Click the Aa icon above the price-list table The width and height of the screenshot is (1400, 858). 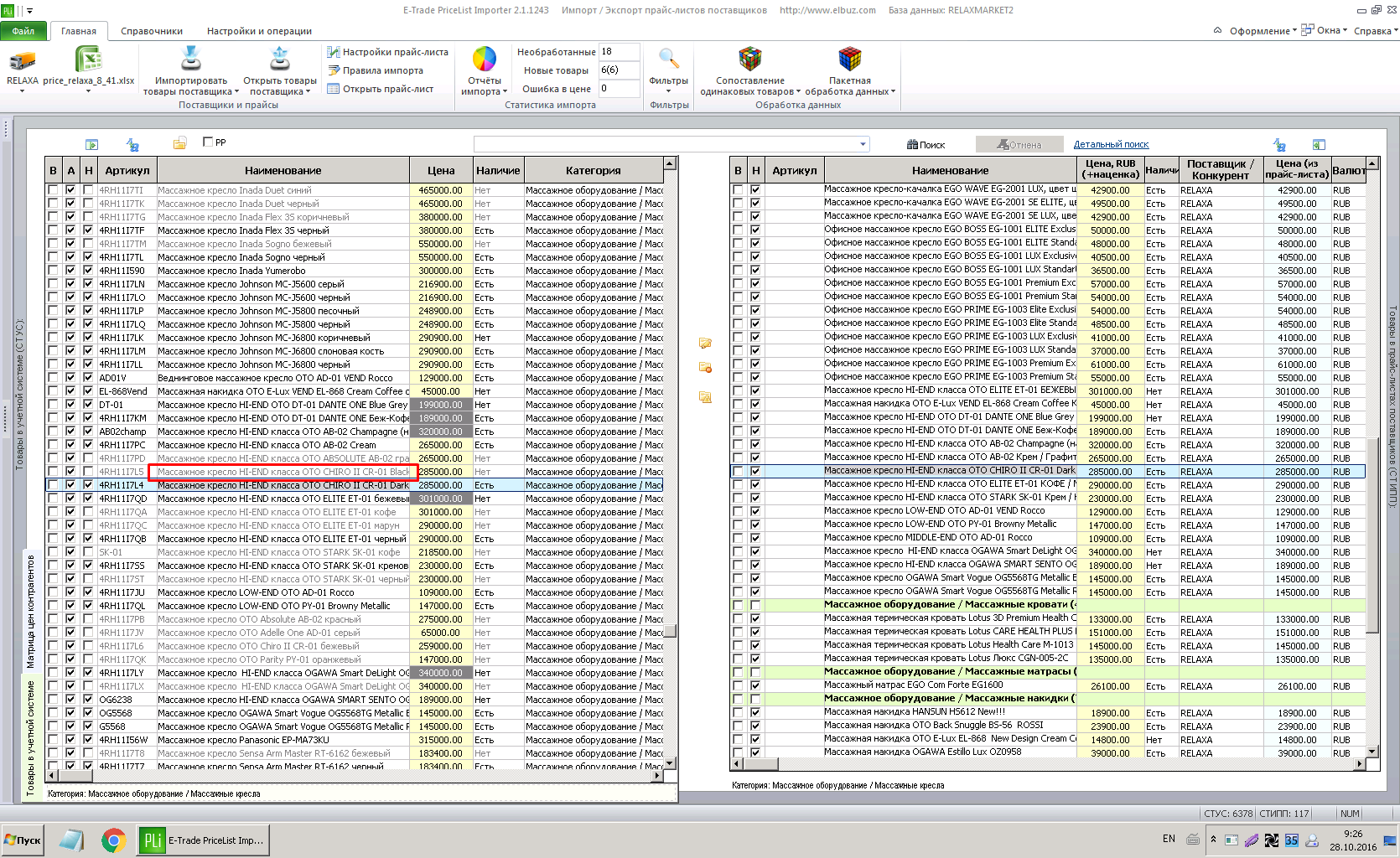click(x=1279, y=144)
